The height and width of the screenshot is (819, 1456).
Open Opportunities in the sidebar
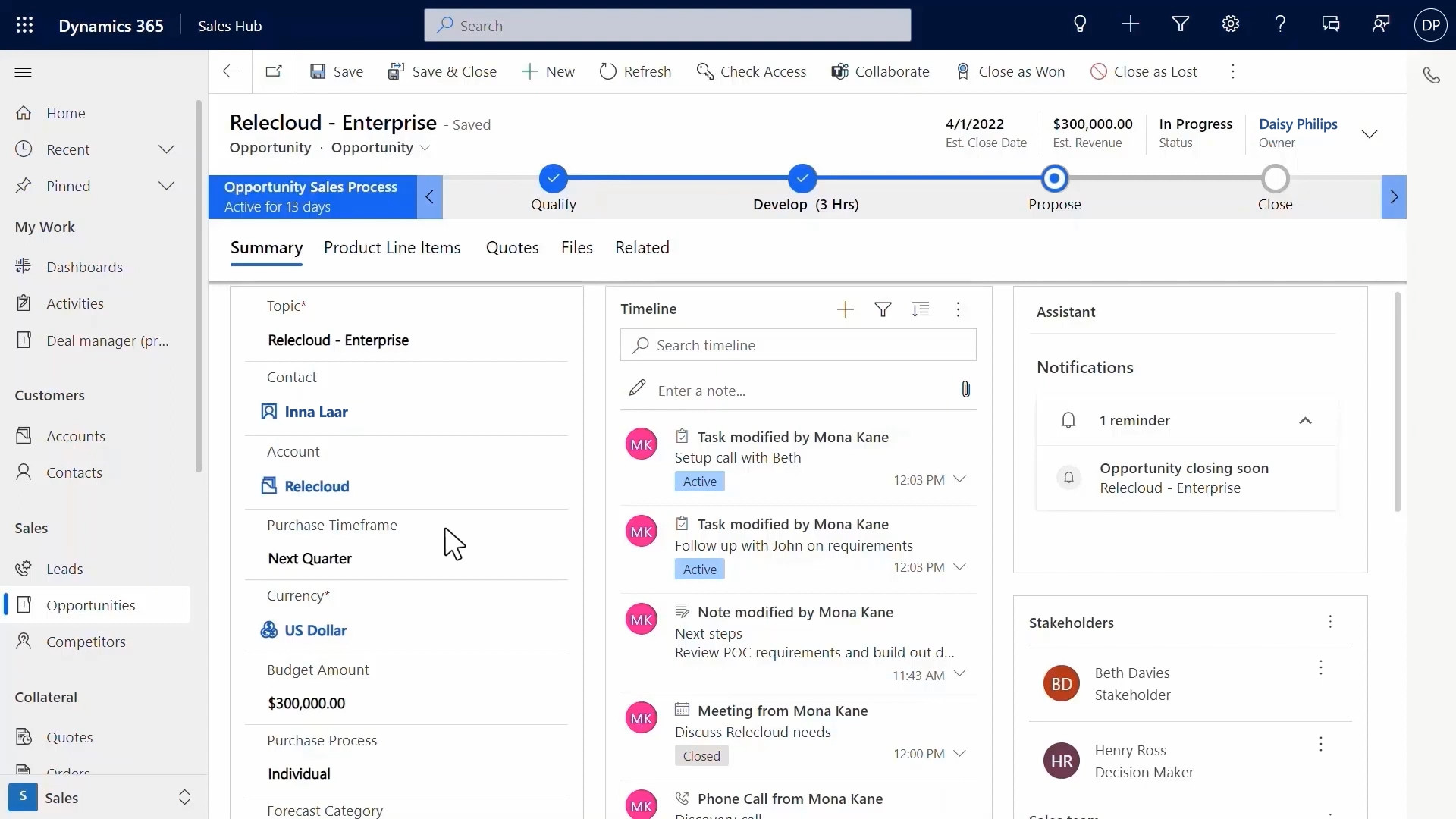[x=96, y=605]
